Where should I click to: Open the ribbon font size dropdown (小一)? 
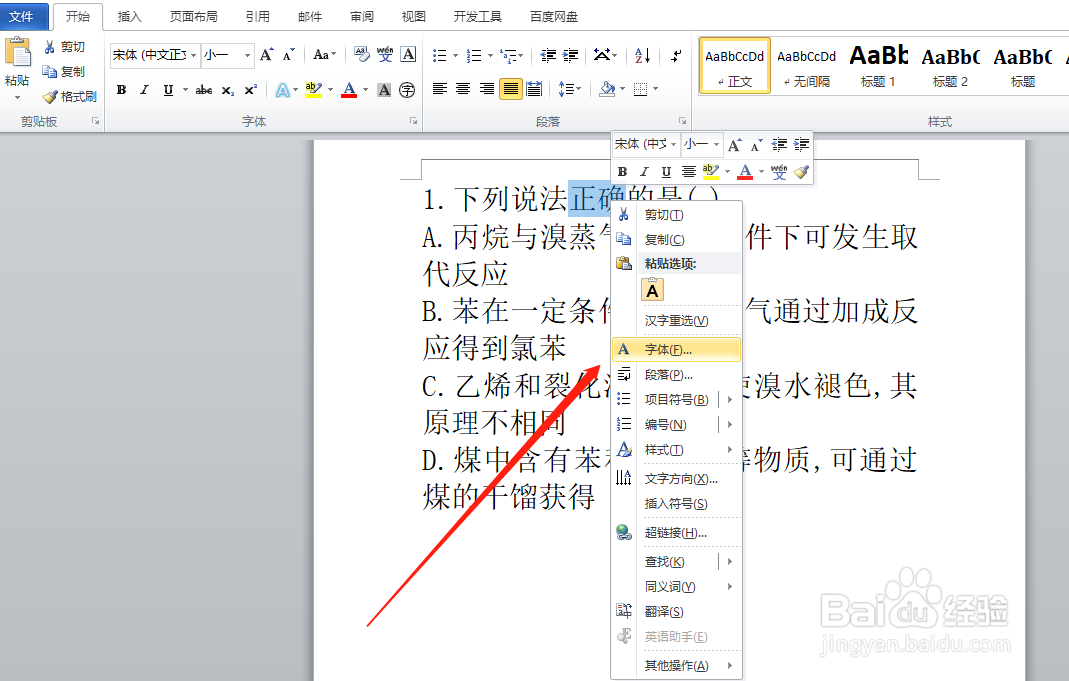pos(247,55)
